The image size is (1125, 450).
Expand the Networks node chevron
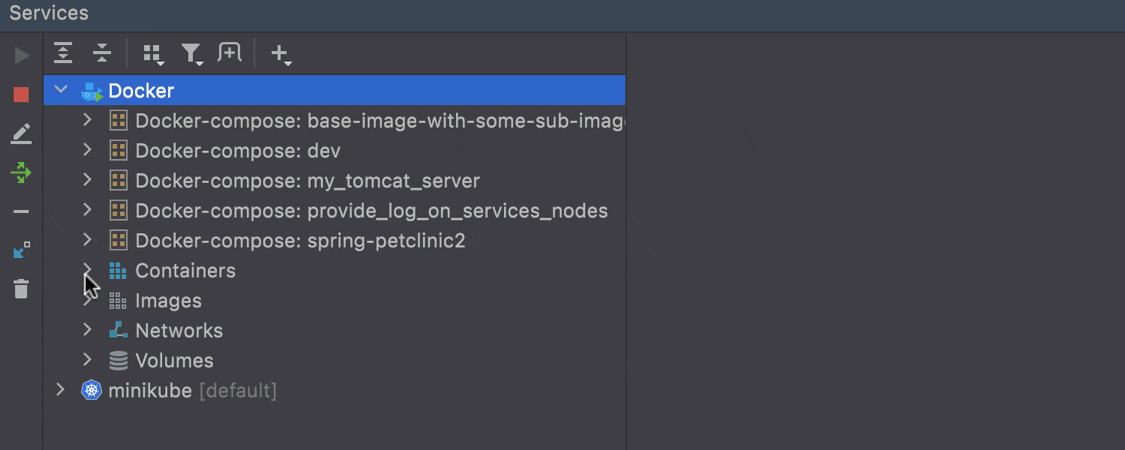[88, 329]
